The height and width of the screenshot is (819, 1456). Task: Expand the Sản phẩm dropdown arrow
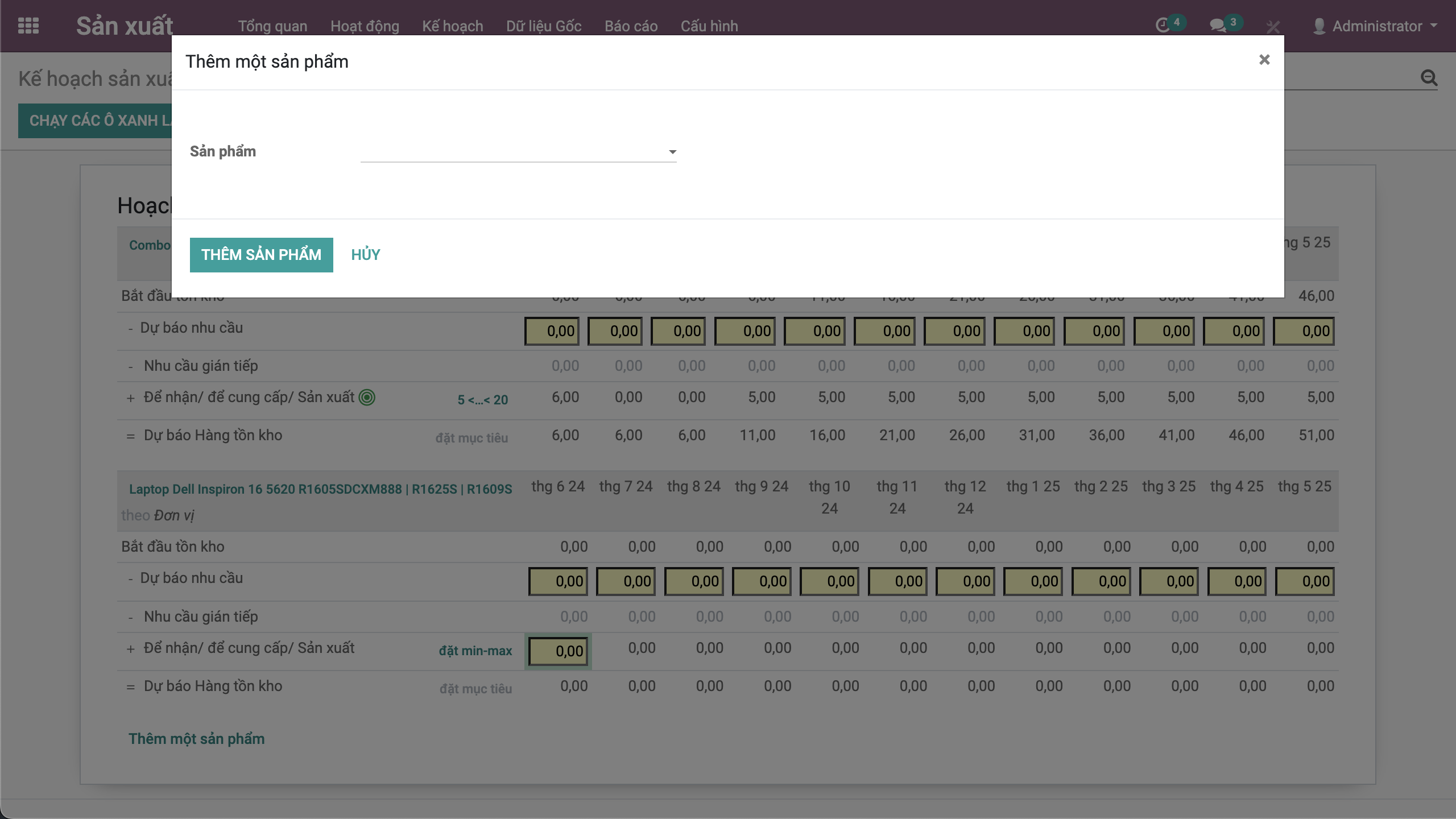[x=672, y=152]
